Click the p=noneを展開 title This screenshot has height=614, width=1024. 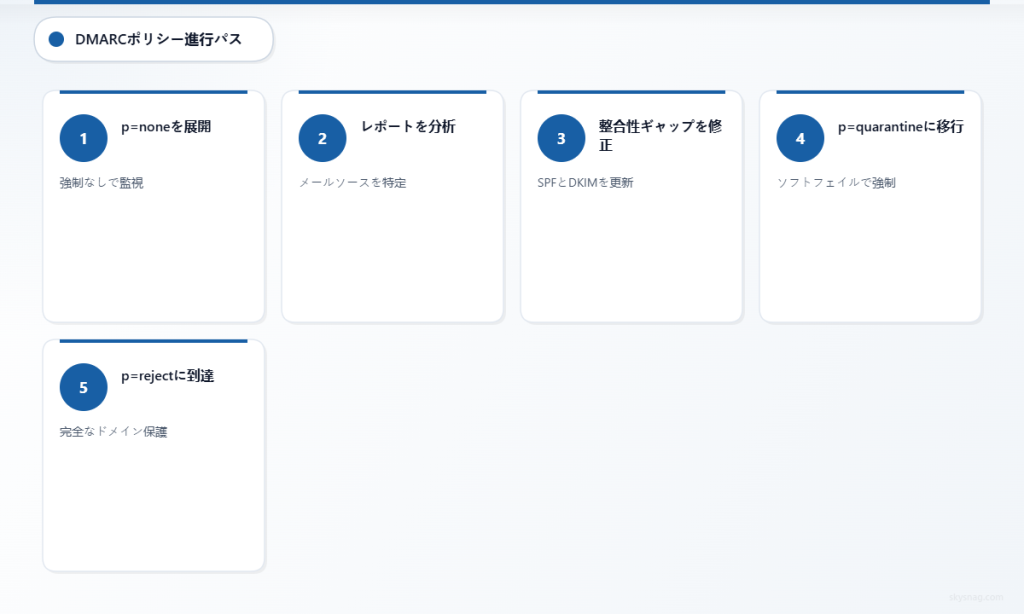pyautogui.click(x=166, y=127)
